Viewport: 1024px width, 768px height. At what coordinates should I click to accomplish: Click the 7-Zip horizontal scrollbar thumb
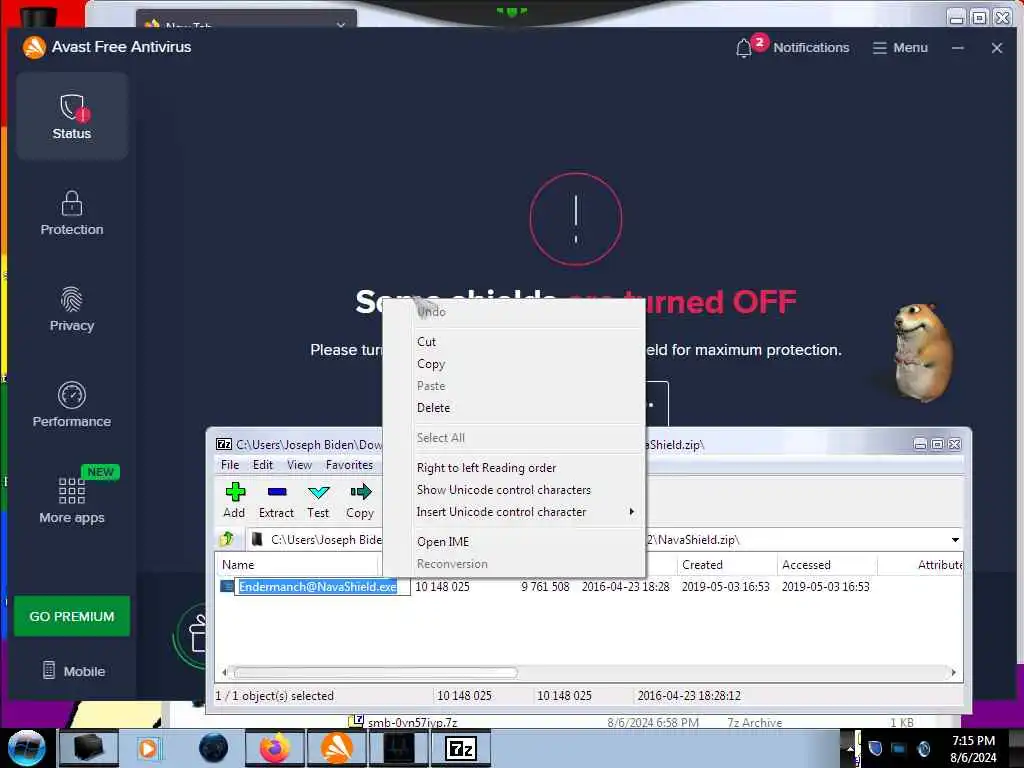pyautogui.click(x=376, y=672)
